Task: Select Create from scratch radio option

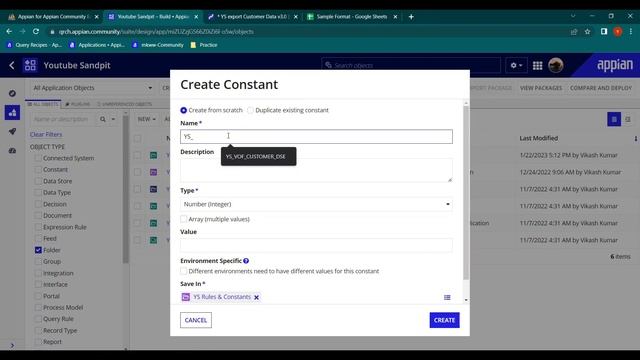Action: coord(184,110)
